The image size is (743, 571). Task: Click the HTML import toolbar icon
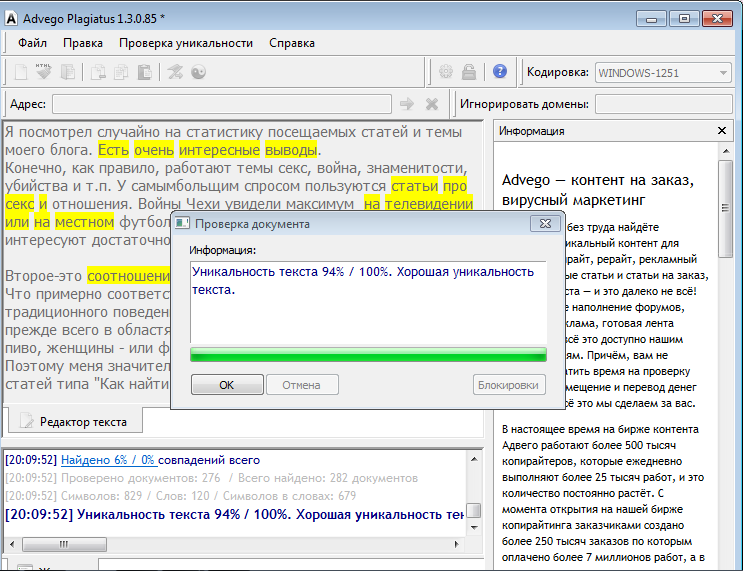(x=44, y=72)
